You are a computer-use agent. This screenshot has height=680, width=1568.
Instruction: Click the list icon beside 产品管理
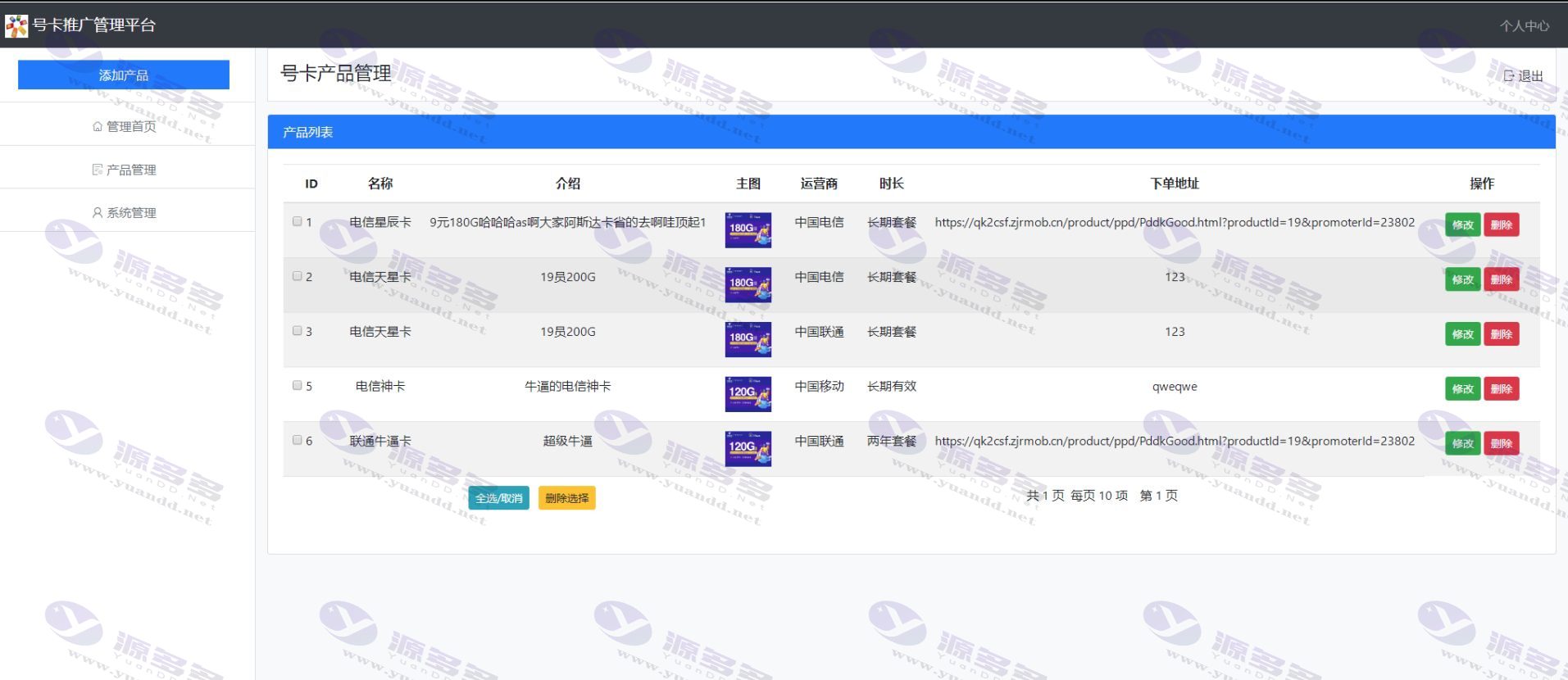point(98,170)
